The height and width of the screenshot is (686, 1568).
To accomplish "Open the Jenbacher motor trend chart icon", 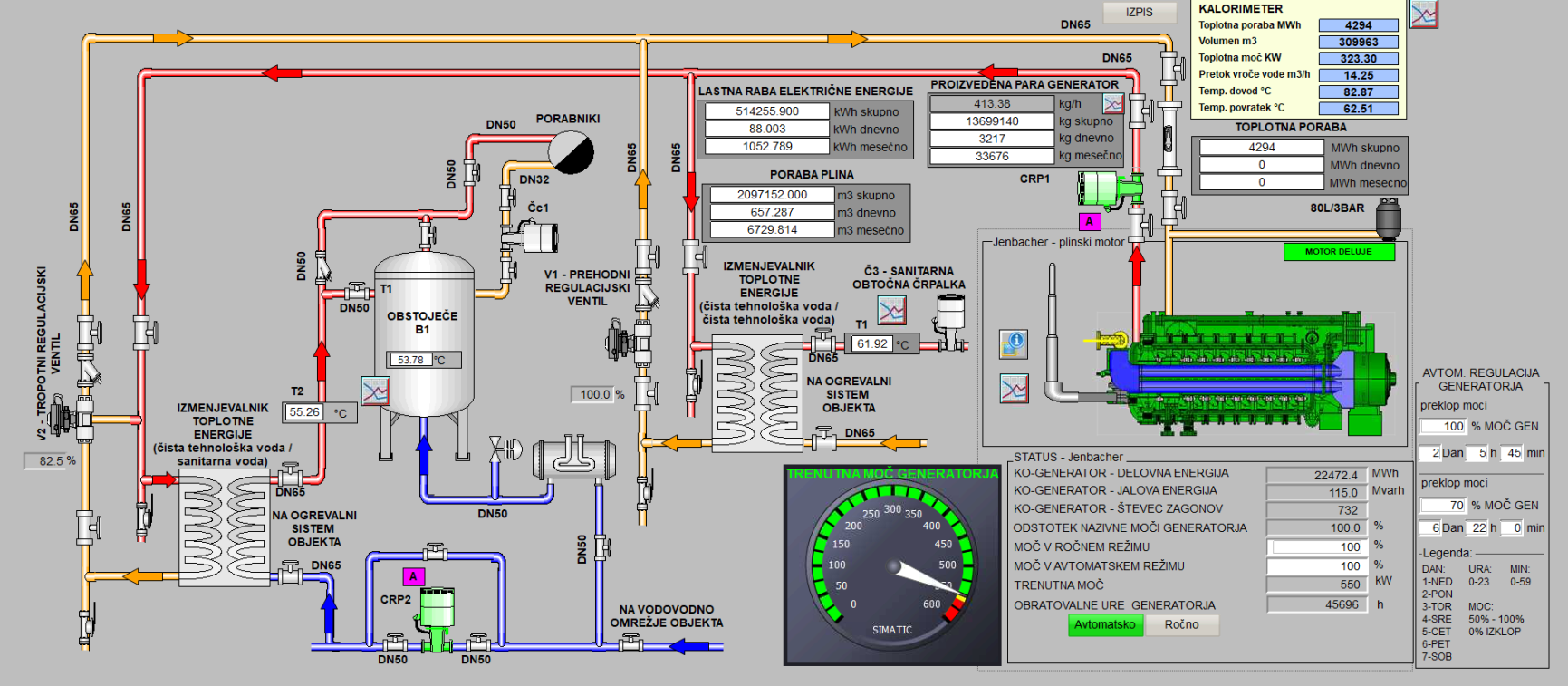I will point(1014,389).
